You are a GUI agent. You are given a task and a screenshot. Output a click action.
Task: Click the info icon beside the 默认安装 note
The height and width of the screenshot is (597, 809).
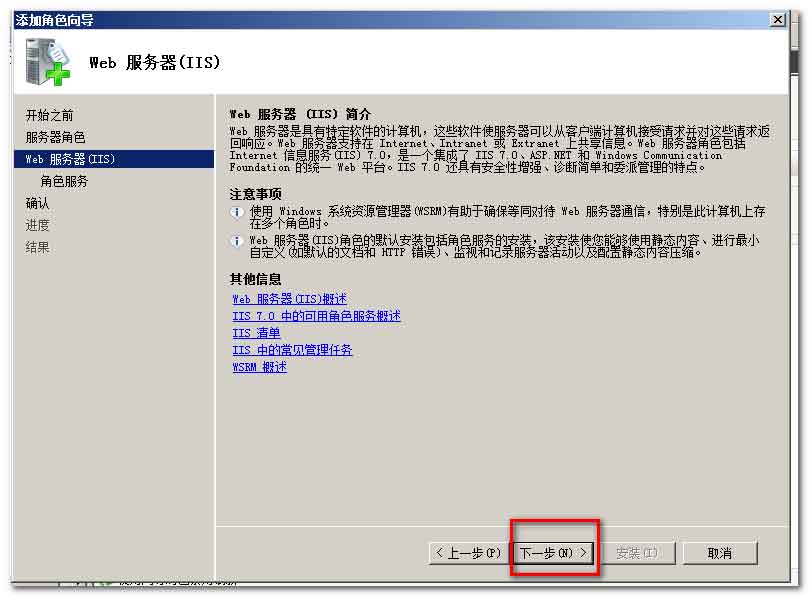click(x=237, y=241)
